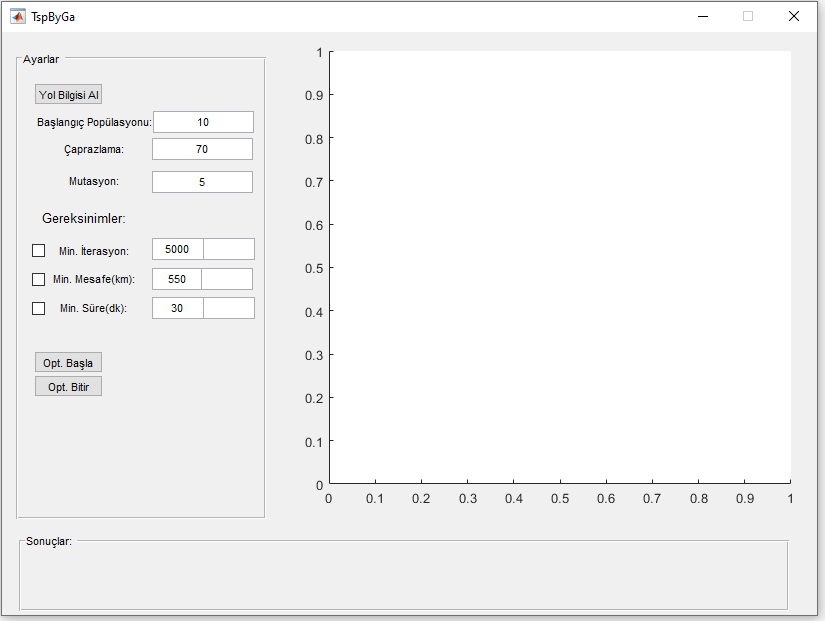Click the Çaprazlama field showing 70
The width and height of the screenshot is (825, 621).
coord(201,148)
